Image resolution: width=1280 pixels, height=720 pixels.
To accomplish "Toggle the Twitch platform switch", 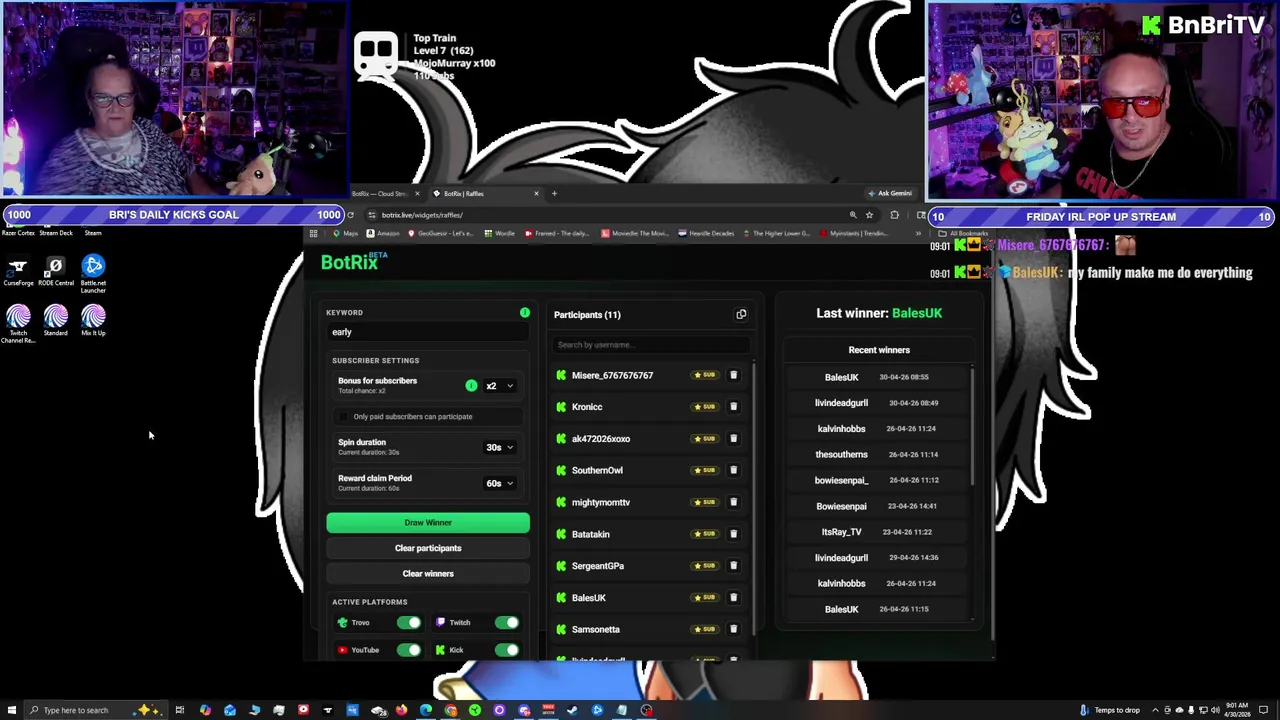I will [507, 623].
